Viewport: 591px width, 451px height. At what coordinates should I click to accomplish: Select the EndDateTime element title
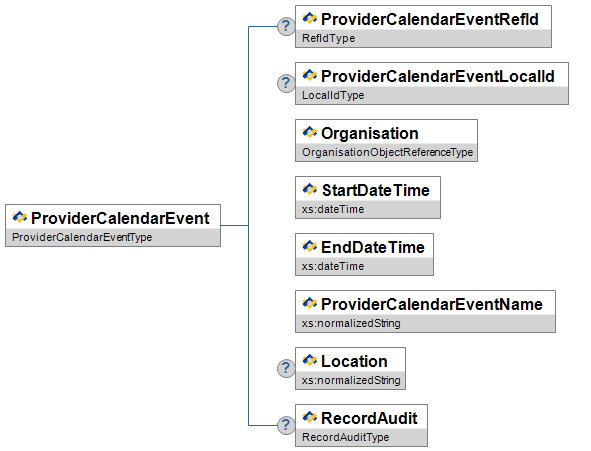pos(373,248)
